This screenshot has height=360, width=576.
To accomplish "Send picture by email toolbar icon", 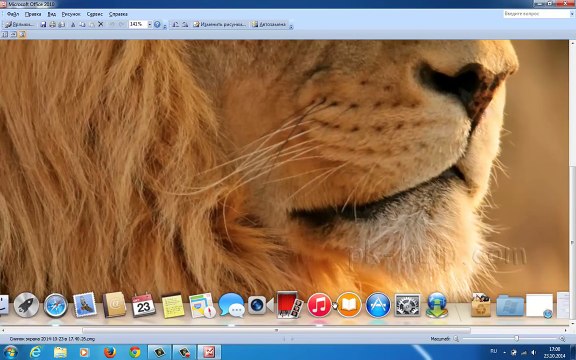I will tap(62, 24).
